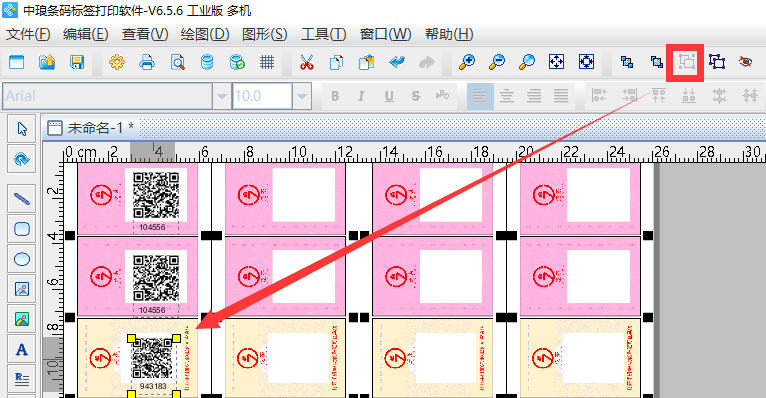Select the Zoom In magnifier
The width and height of the screenshot is (766, 398).
[467, 62]
